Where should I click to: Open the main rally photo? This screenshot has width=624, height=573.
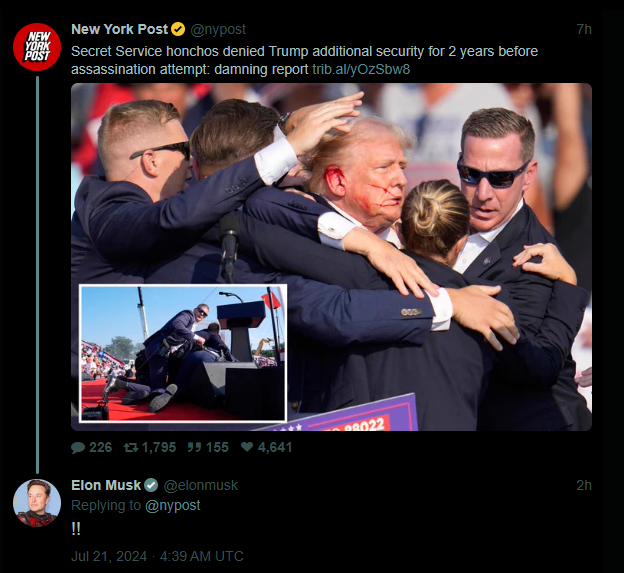pos(398,199)
